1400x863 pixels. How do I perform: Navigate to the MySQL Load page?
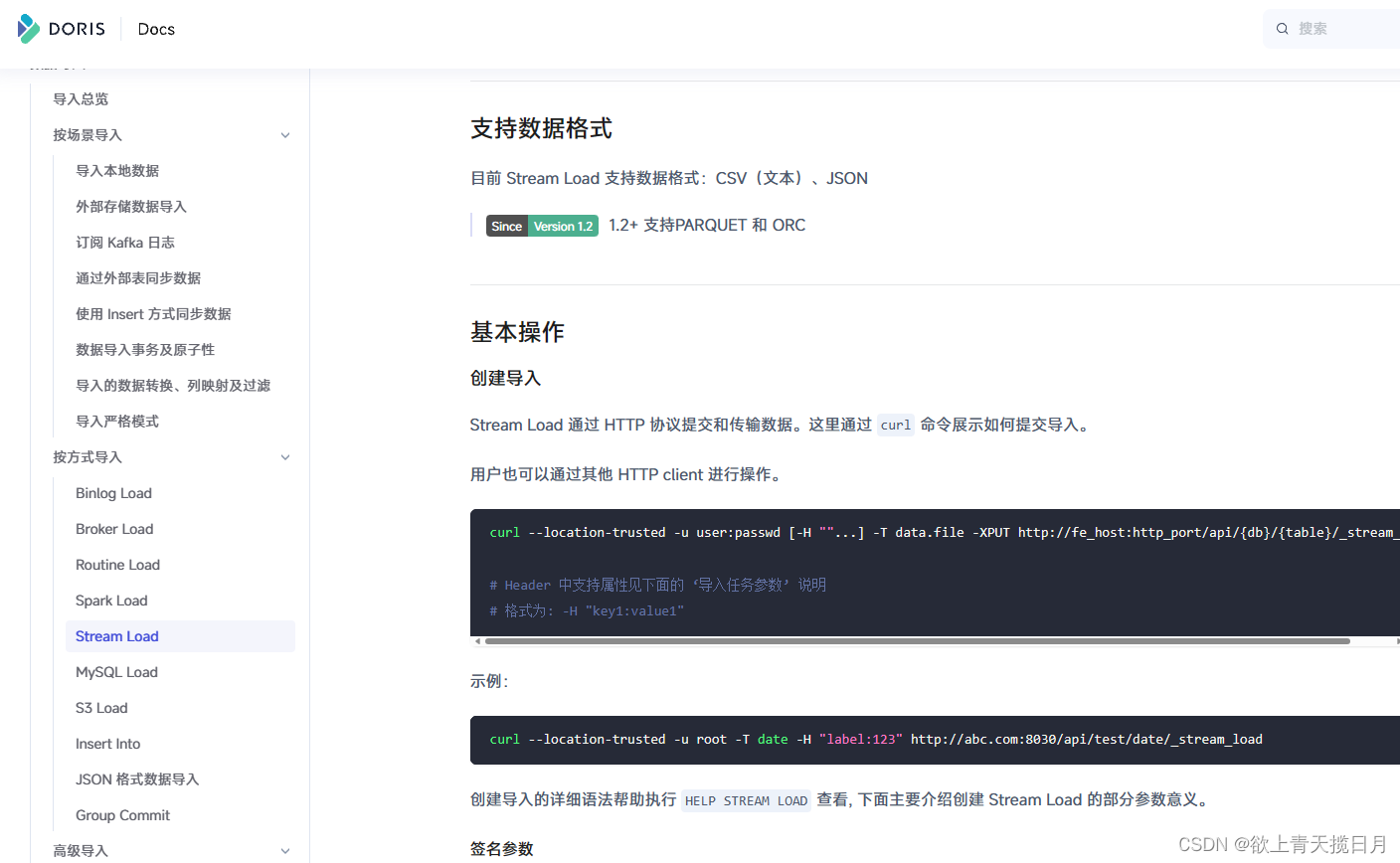[x=116, y=672]
